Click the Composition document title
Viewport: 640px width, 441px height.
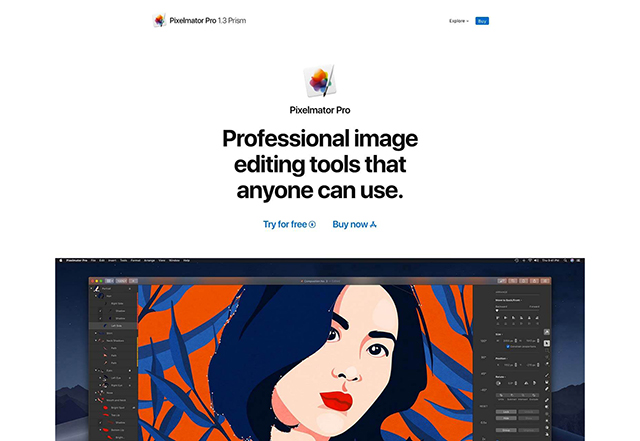tap(314, 281)
